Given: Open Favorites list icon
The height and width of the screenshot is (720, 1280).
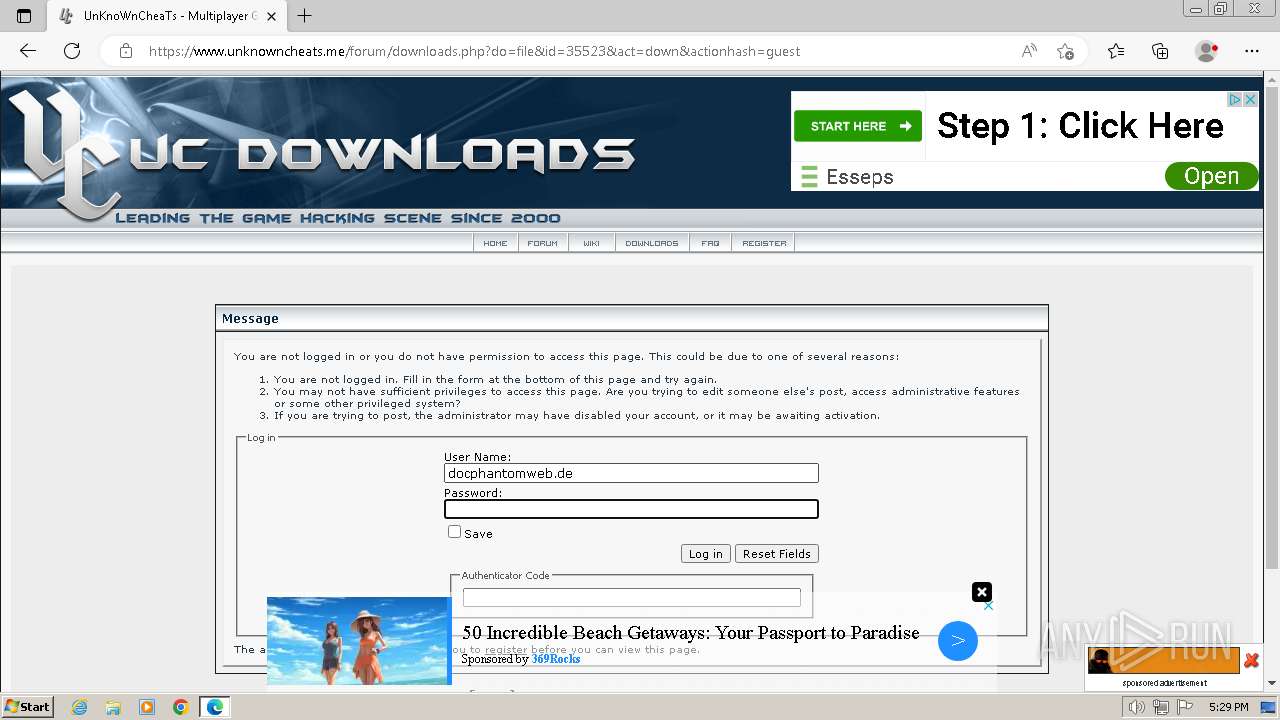Looking at the screenshot, I should 1116,51.
